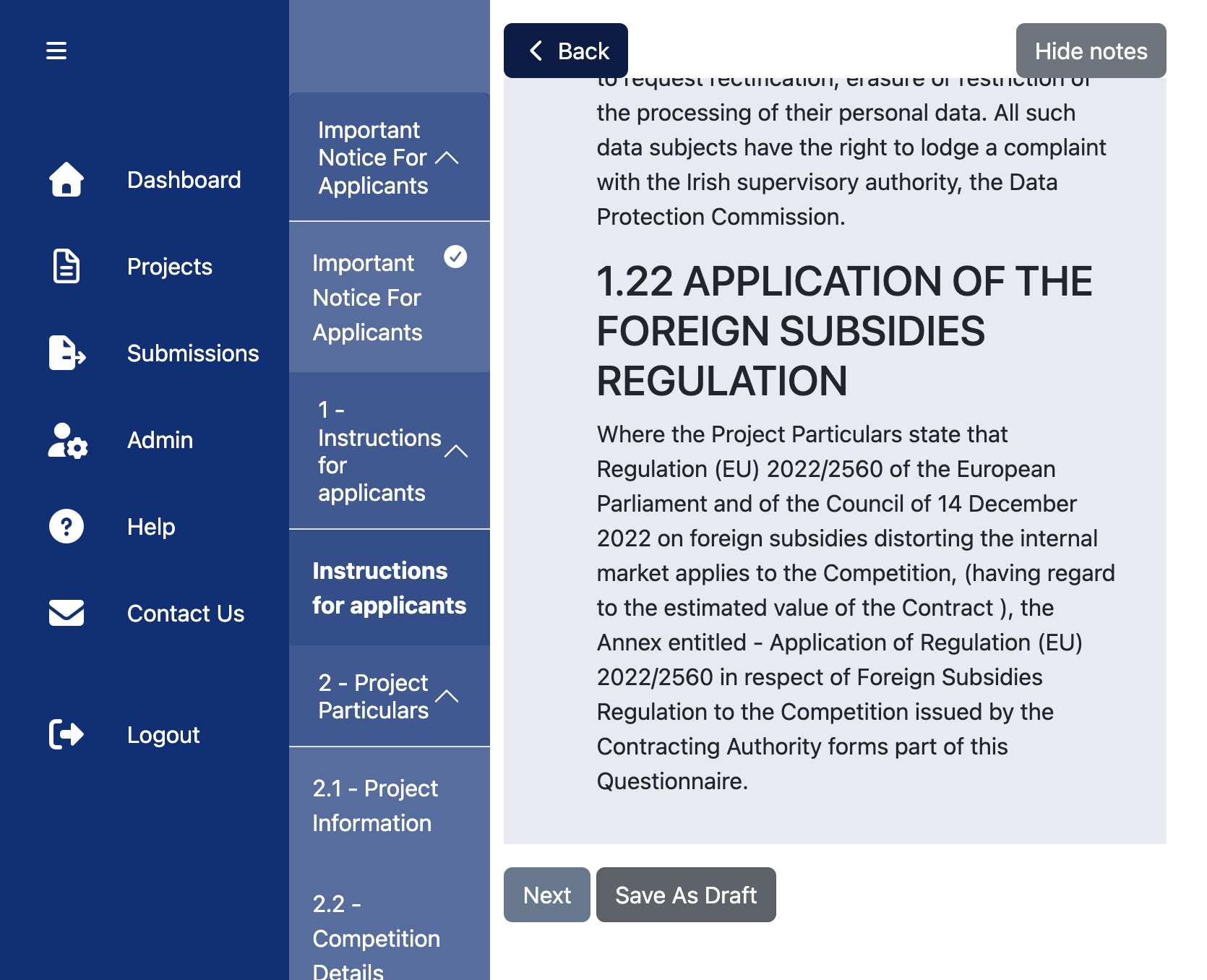Screen dimensions: 1207x980
Task: Click '2 - Project Particulars' header text
Action: point(374,696)
